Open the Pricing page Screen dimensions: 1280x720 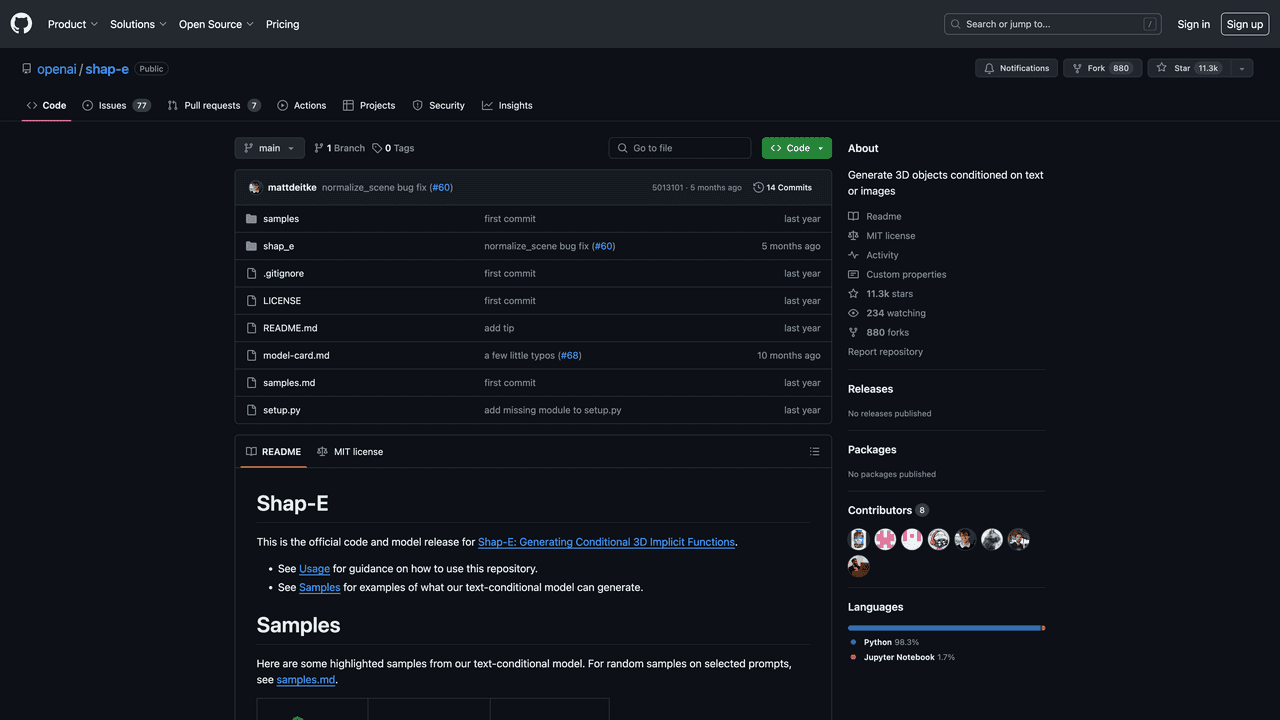(283, 24)
